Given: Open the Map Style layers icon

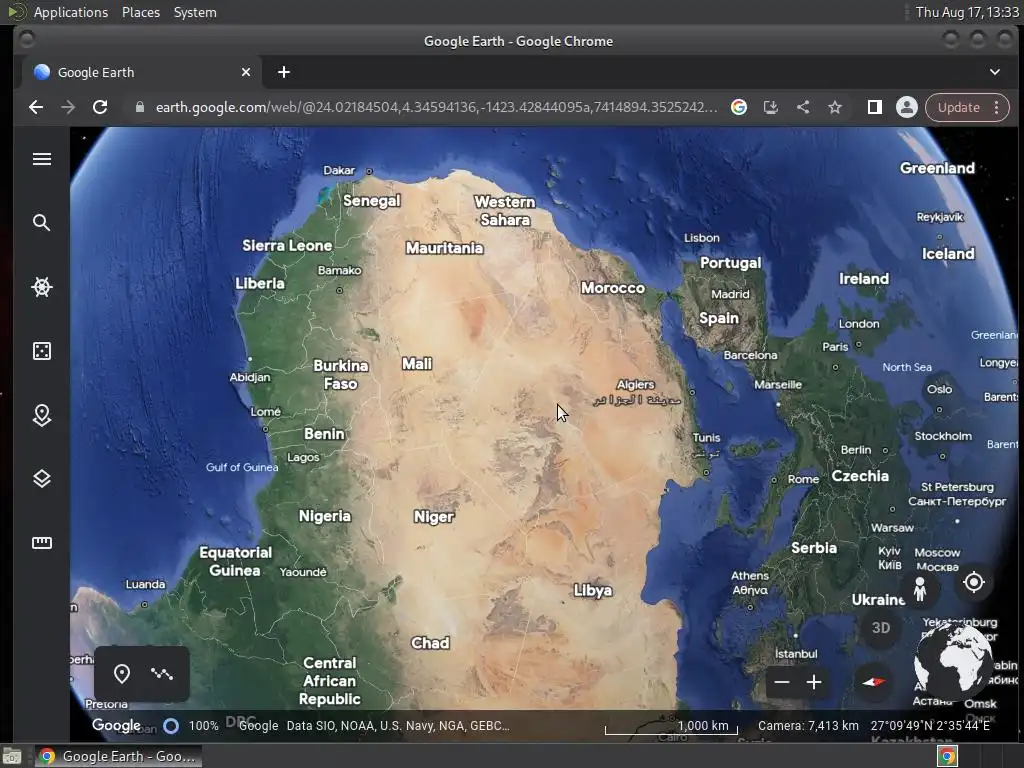Looking at the screenshot, I should pyautogui.click(x=42, y=479).
